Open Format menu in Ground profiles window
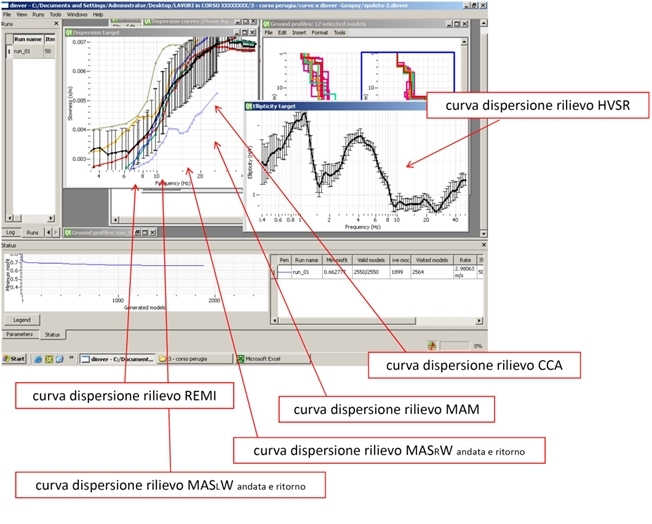This screenshot has width=652, height=524. coord(320,32)
